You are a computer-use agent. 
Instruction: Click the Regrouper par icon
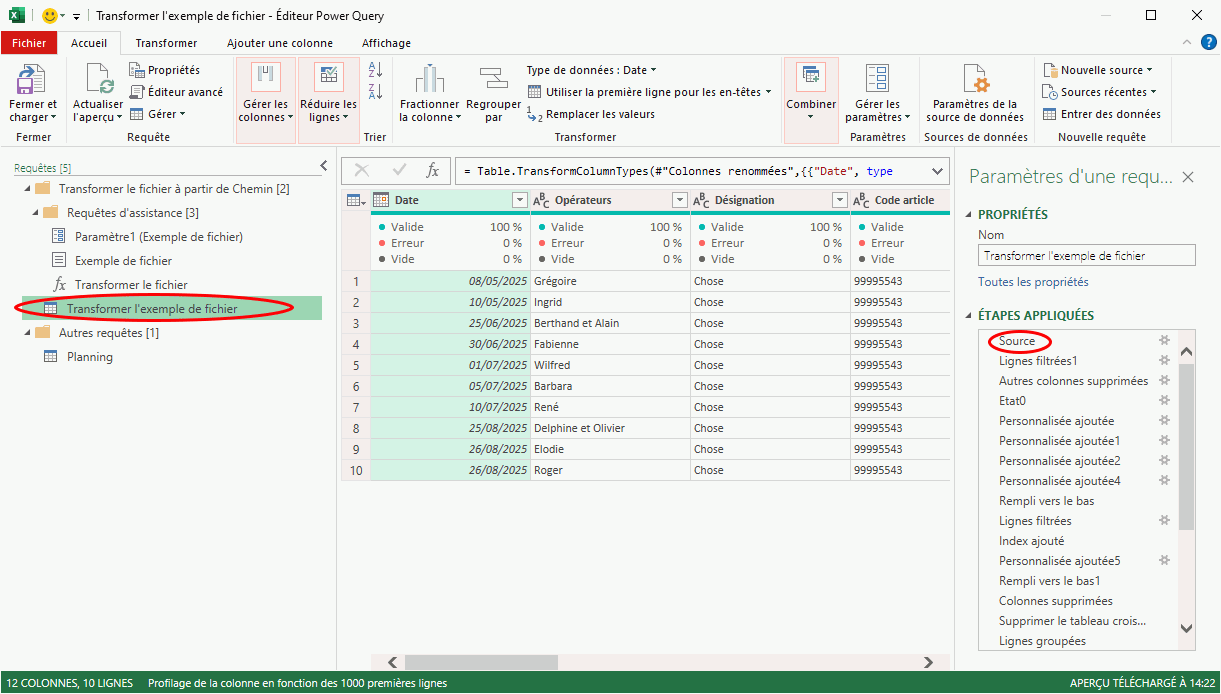point(493,79)
